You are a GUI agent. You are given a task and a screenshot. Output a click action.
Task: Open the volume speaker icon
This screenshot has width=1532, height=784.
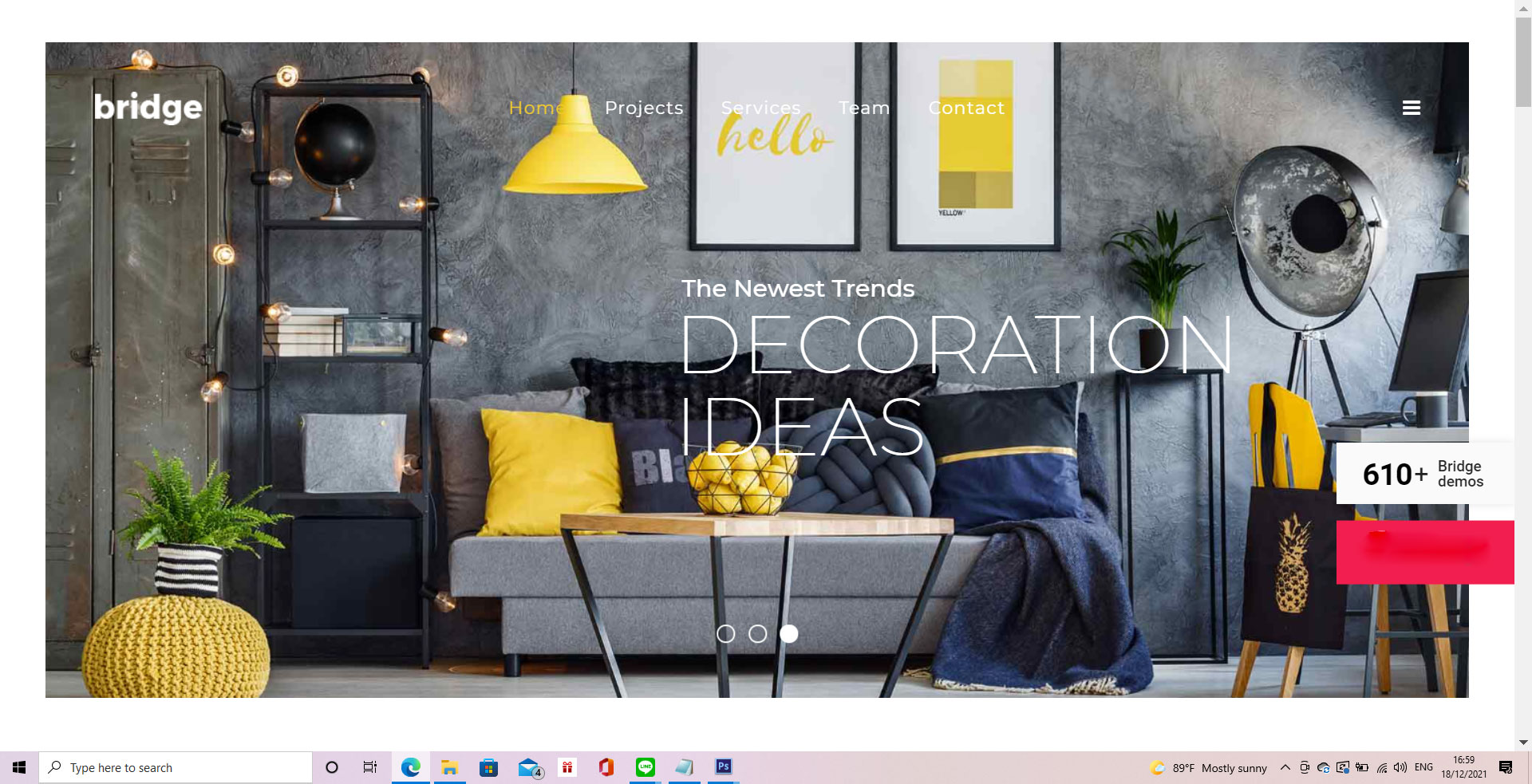[1400, 767]
